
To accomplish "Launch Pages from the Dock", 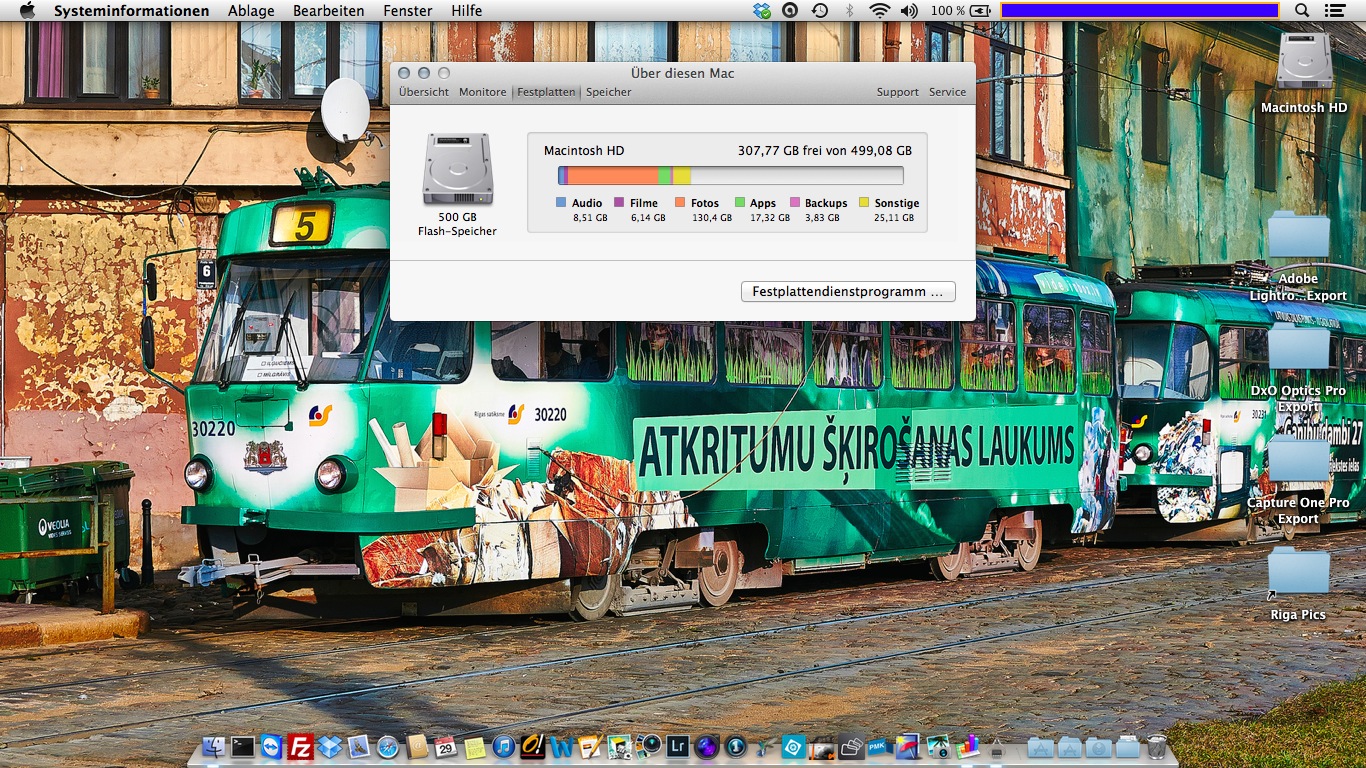I will click(590, 746).
